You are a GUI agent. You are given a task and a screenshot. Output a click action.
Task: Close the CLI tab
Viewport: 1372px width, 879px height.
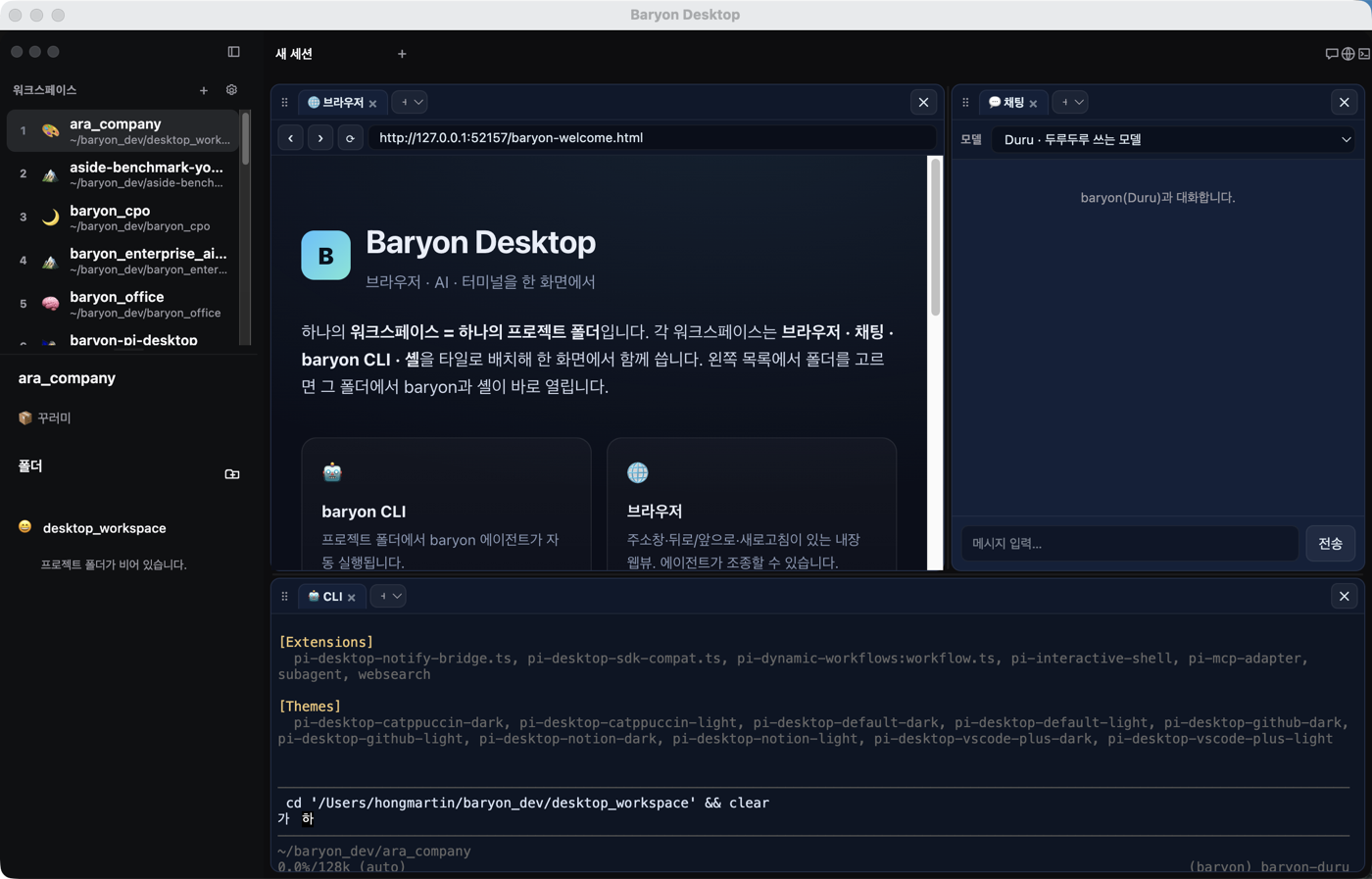(352, 598)
